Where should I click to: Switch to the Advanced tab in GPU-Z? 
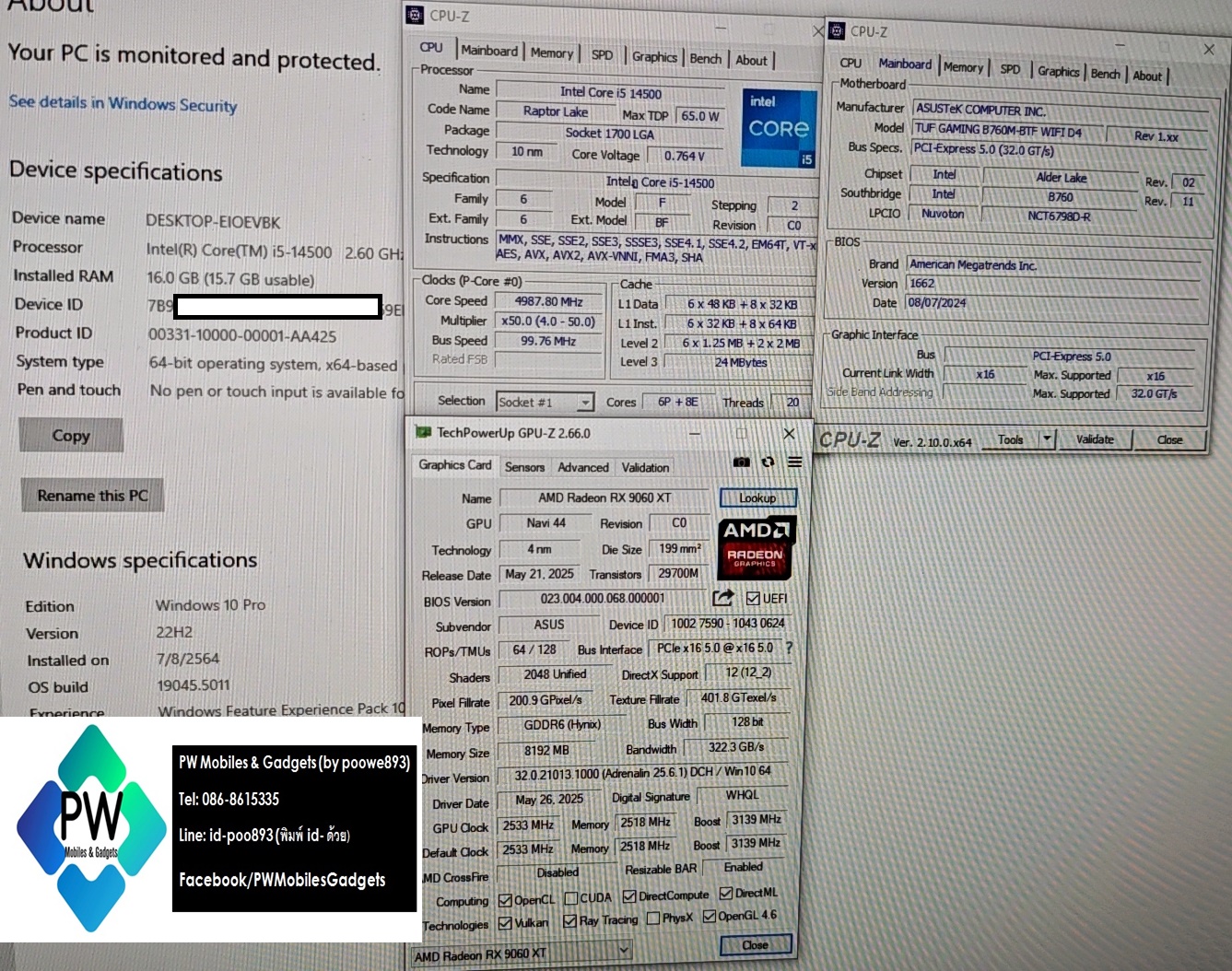(x=583, y=467)
